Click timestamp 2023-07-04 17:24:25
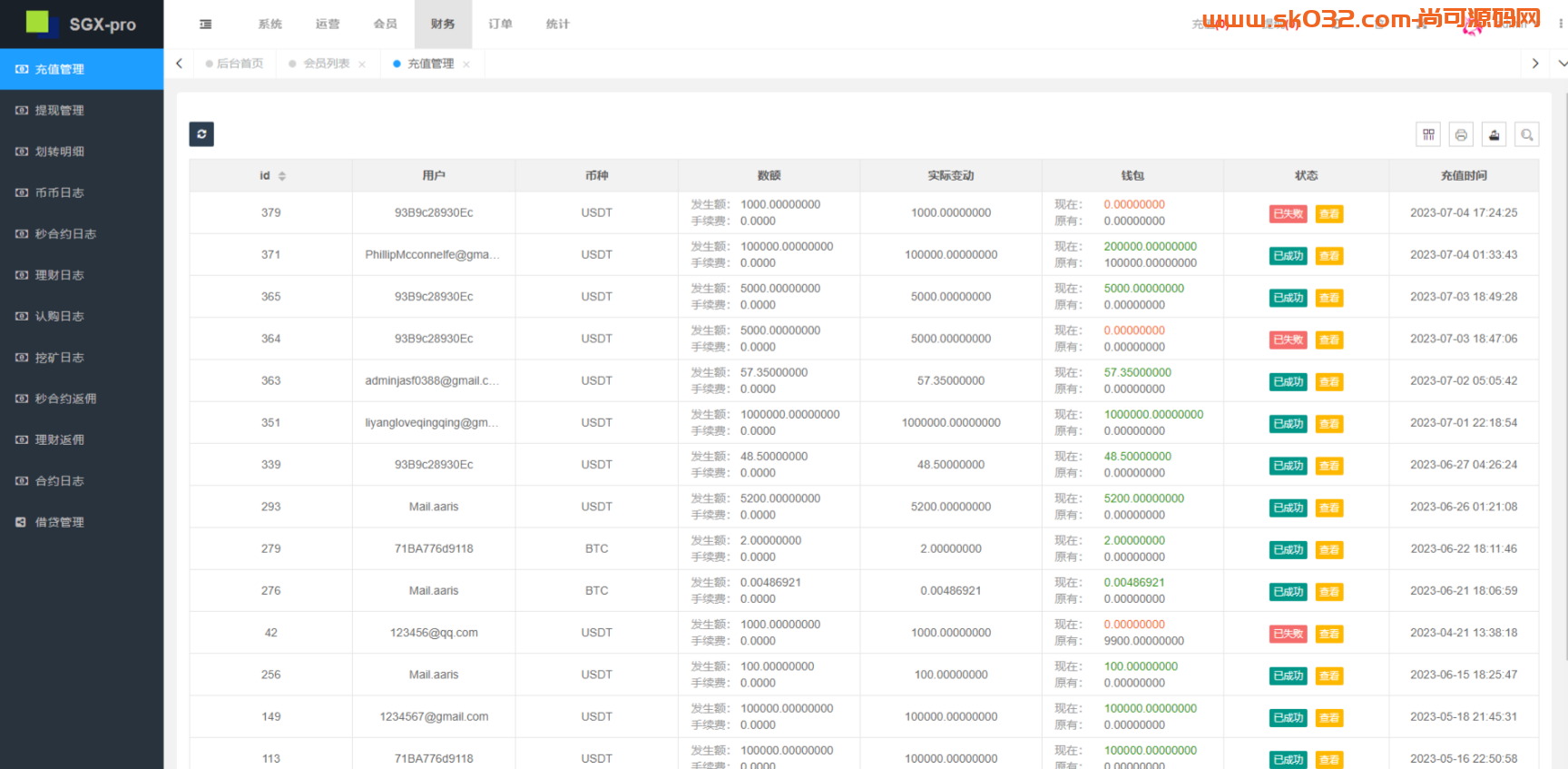The image size is (1568, 769). pos(1464,213)
